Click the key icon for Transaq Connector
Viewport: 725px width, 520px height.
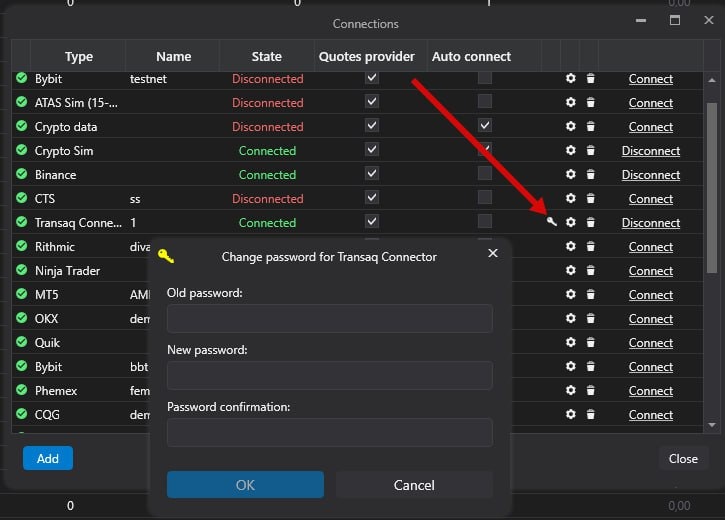tap(552, 222)
